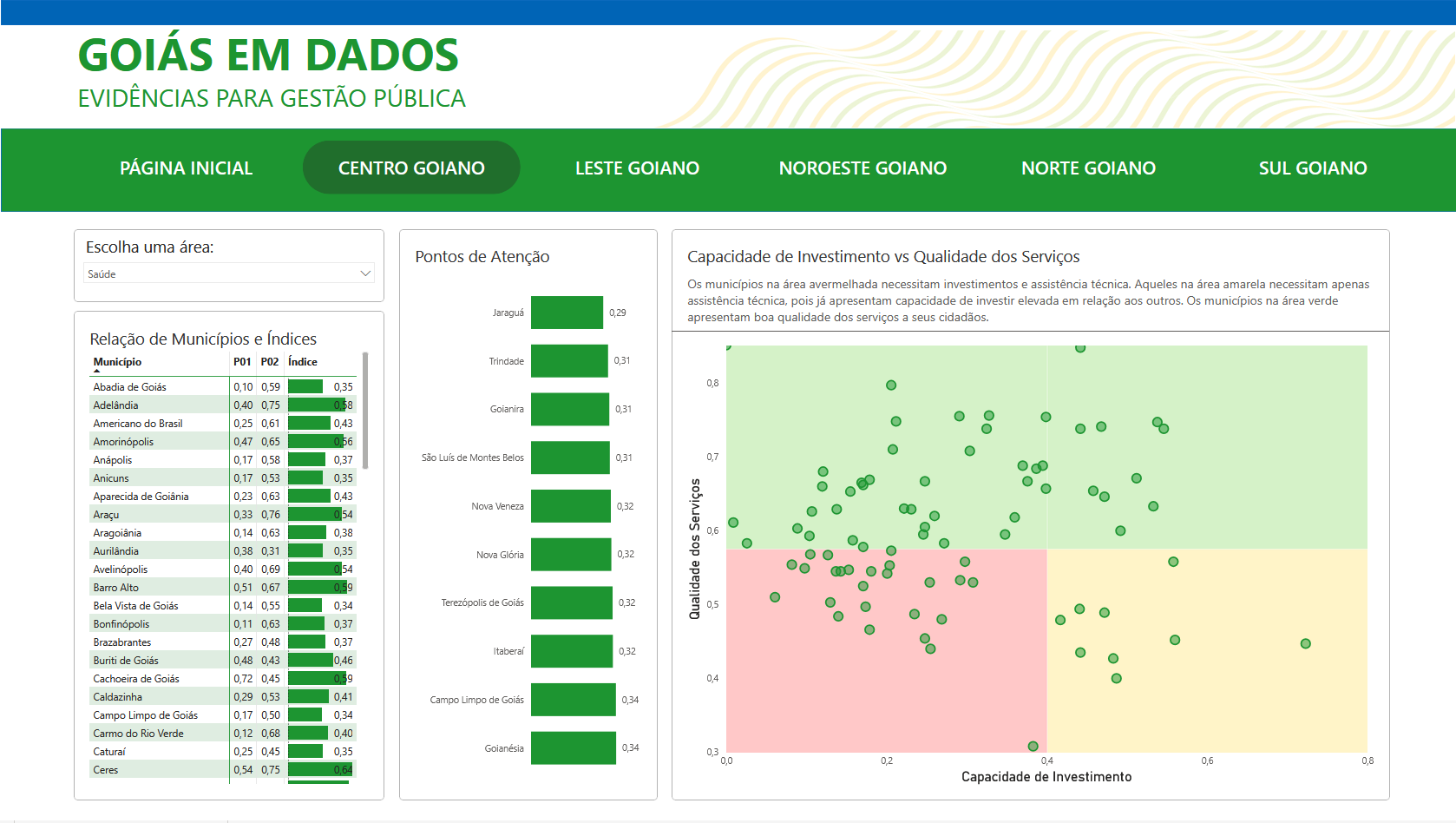1456x823 pixels.
Task: Sort table by P02 column header
Action: tap(270, 362)
